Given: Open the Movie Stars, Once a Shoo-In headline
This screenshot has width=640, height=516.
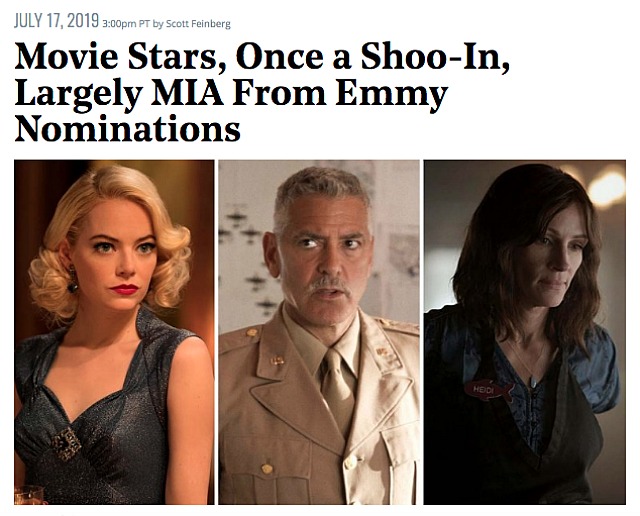Looking at the screenshot, I should tap(262, 92).
